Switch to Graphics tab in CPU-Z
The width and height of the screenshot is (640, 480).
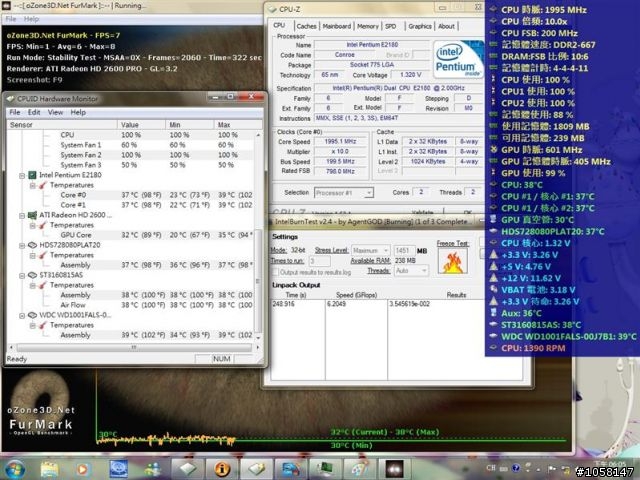click(420, 26)
